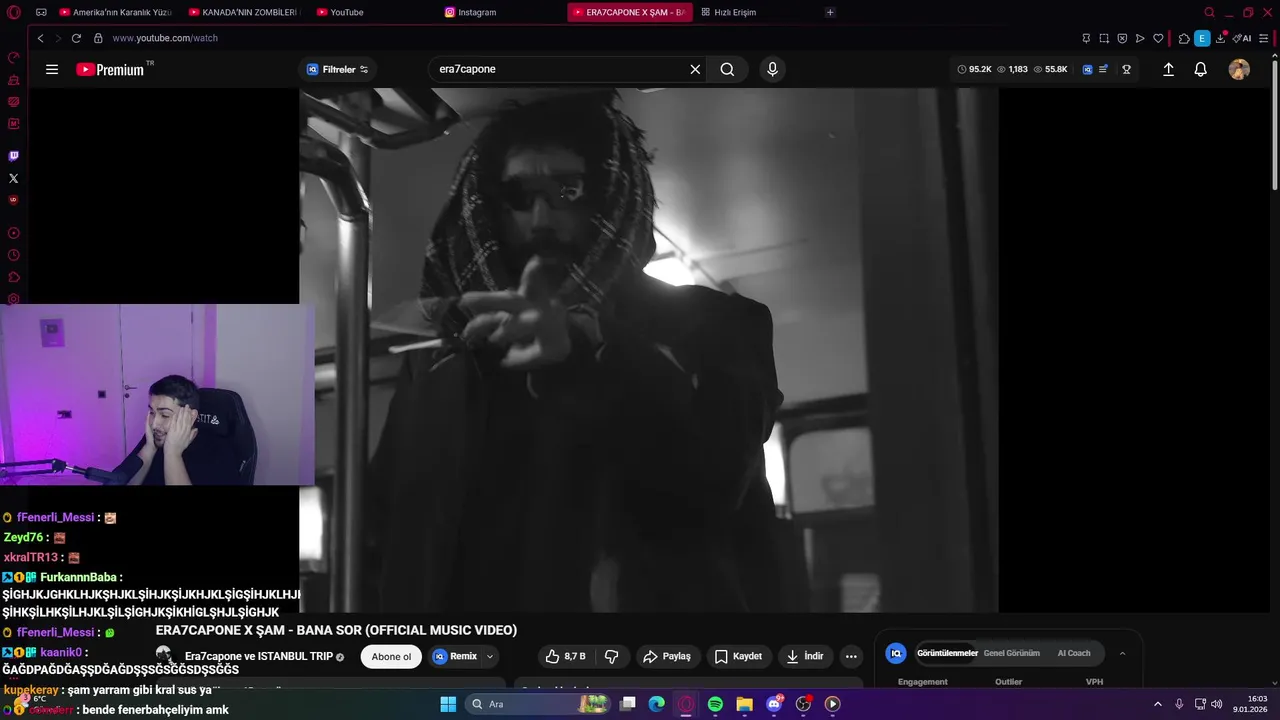Select the Görüntülenmeler vidIQ tab

click(x=946, y=653)
